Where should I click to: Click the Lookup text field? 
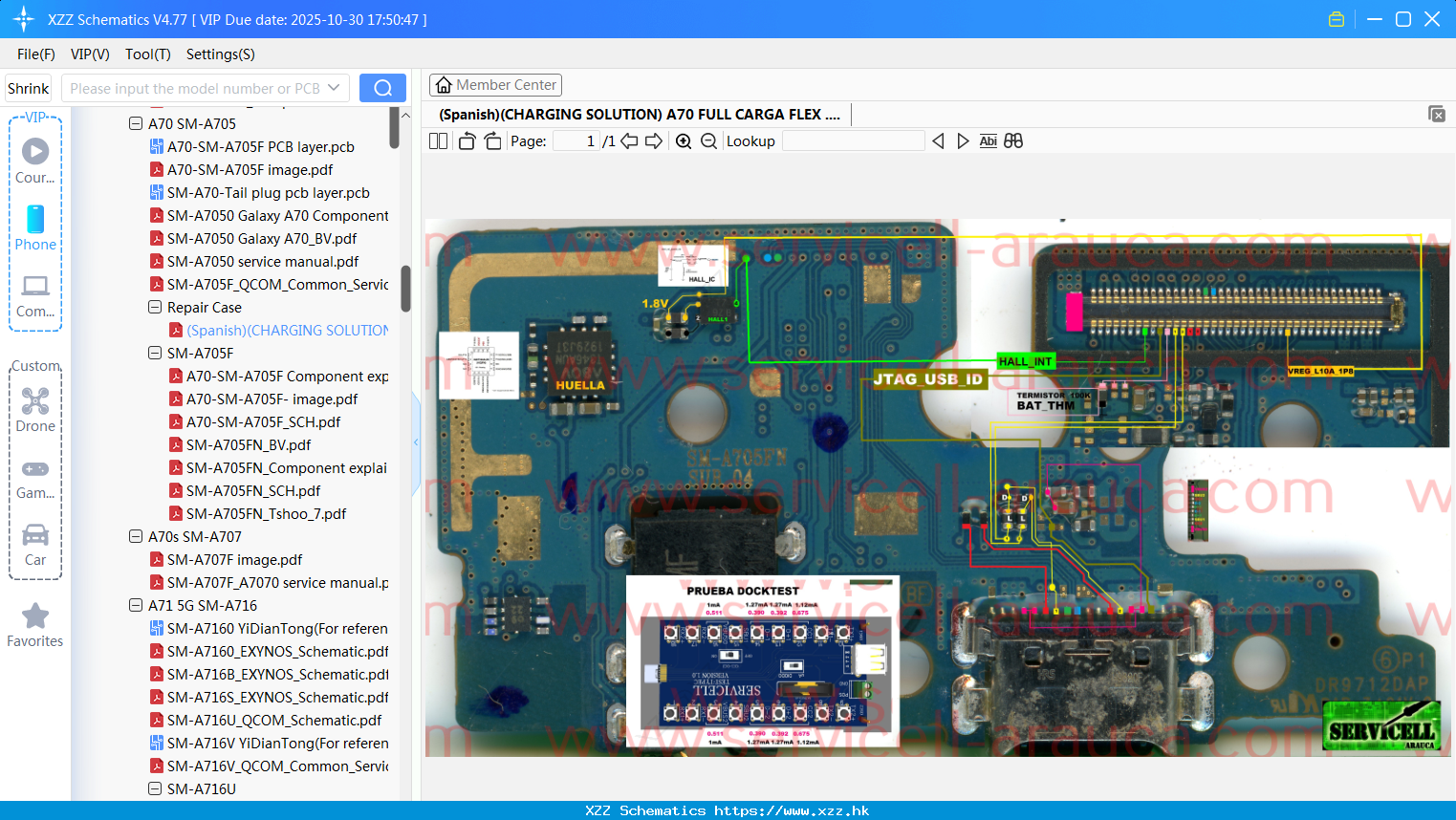853,140
